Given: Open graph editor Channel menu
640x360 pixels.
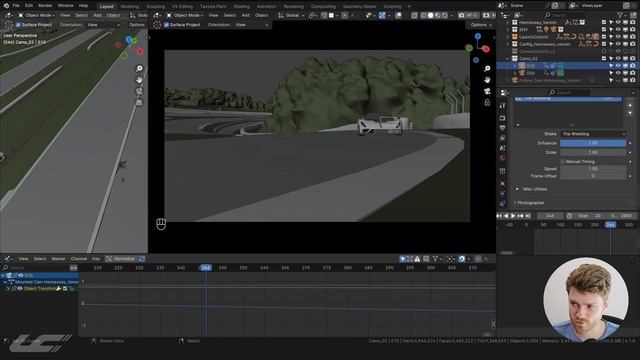Looking at the screenshot, I should tap(78, 259).
